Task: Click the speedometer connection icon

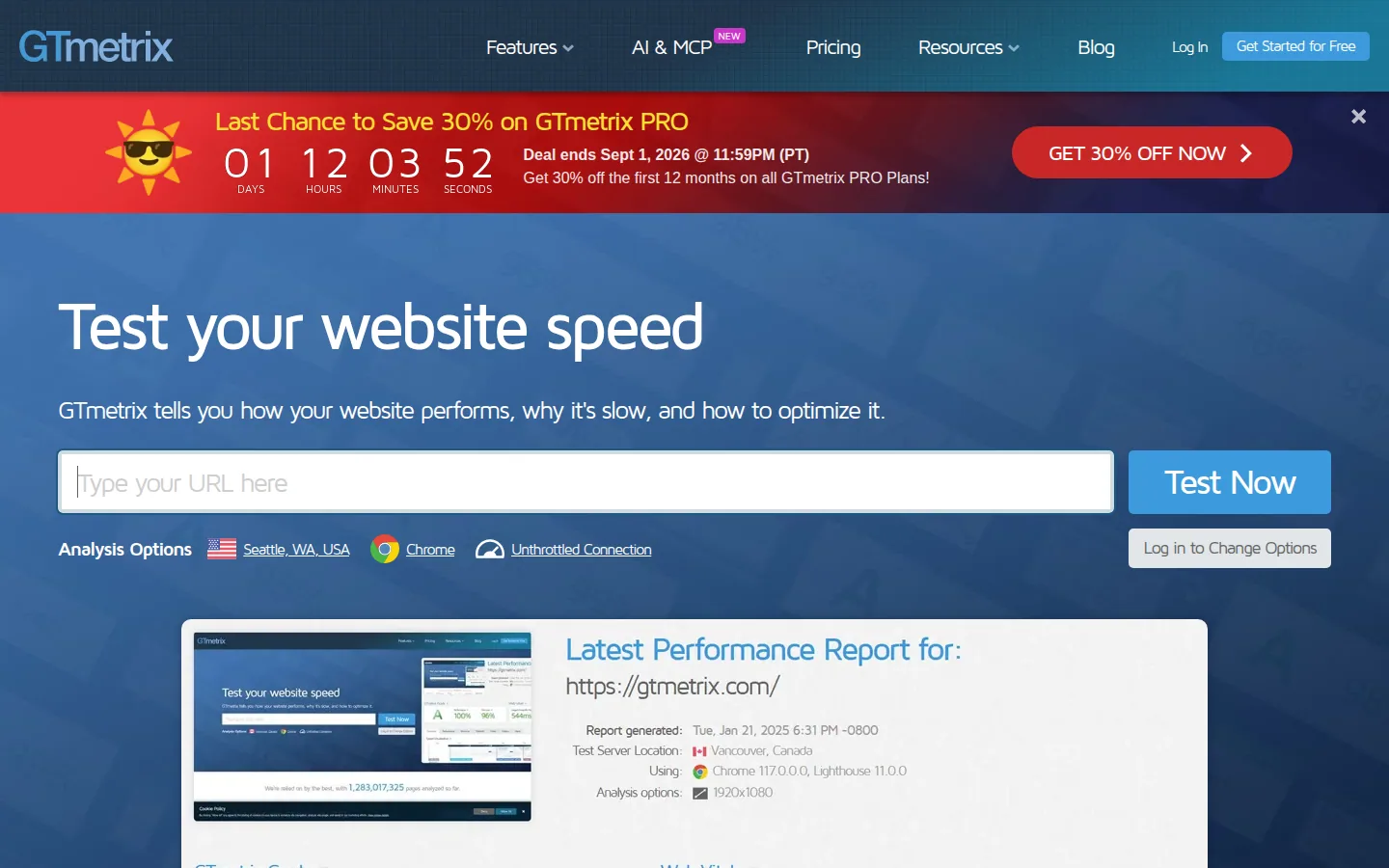Action: coord(490,549)
